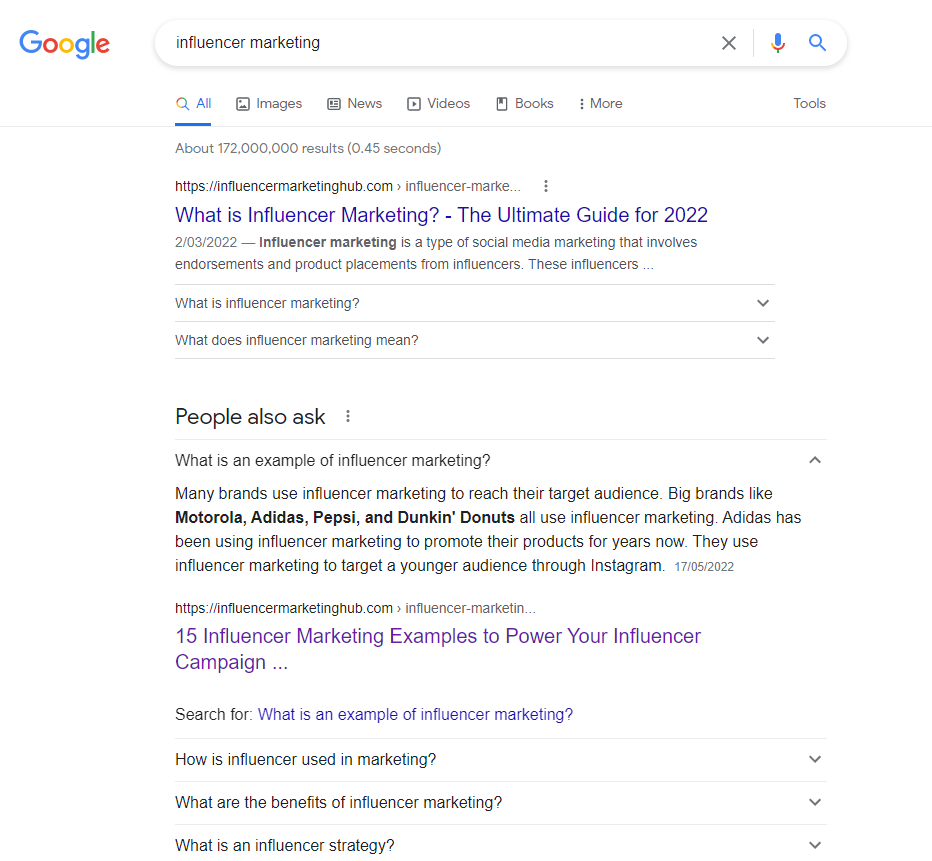Switch to the News tab
The height and width of the screenshot is (861, 932).
point(354,103)
